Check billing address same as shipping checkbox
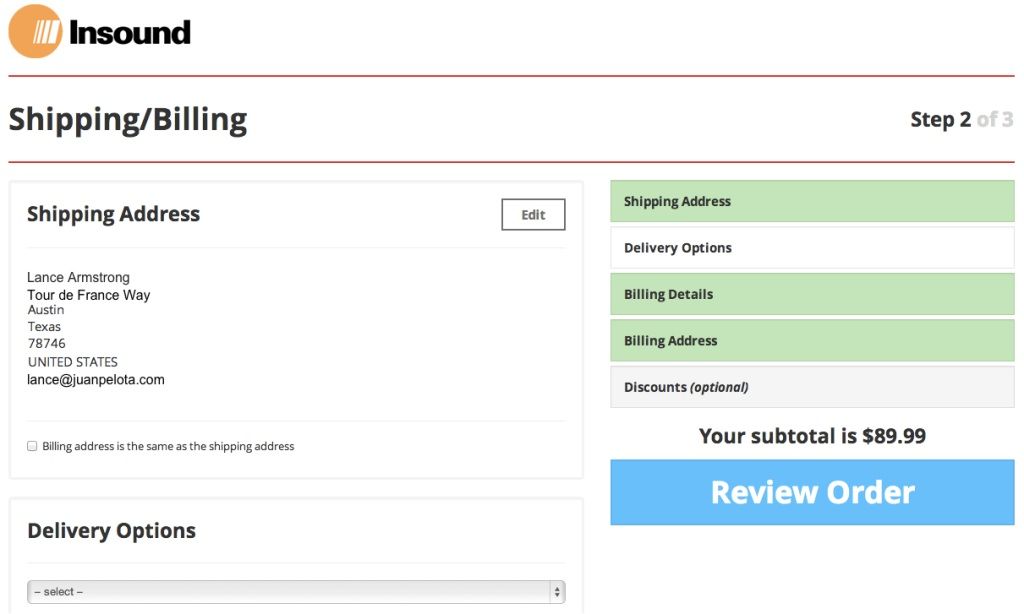The image size is (1024, 614). [32, 446]
